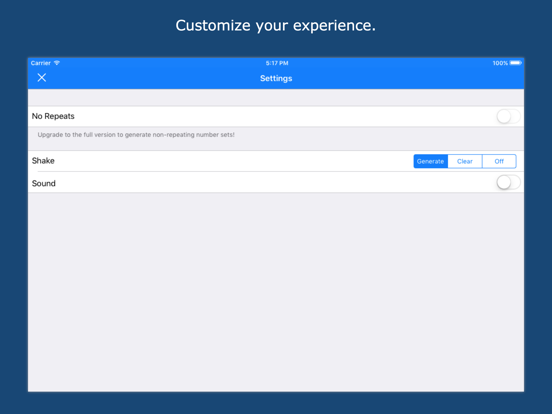The width and height of the screenshot is (552, 414).
Task: Tap the upgrade to full version notice
Action: point(136,134)
